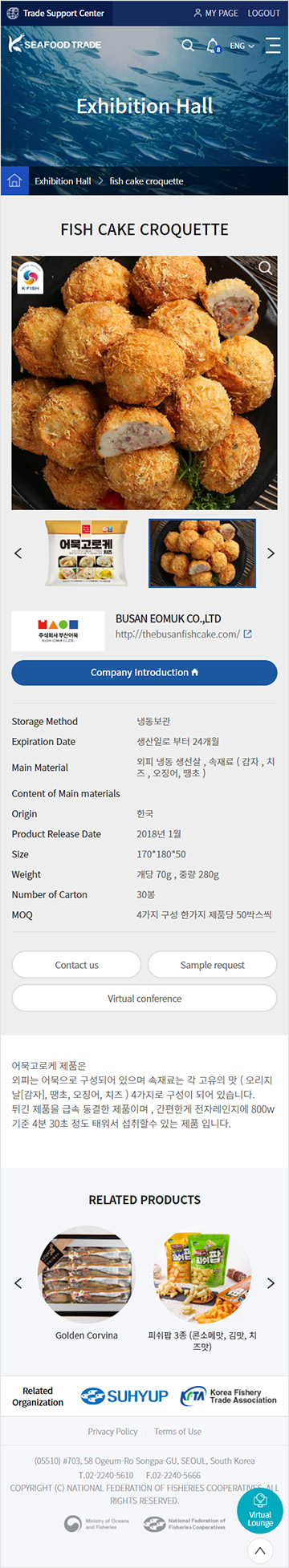Click the LOGOUT menu item
The width and height of the screenshot is (289, 1568).
(x=264, y=13)
